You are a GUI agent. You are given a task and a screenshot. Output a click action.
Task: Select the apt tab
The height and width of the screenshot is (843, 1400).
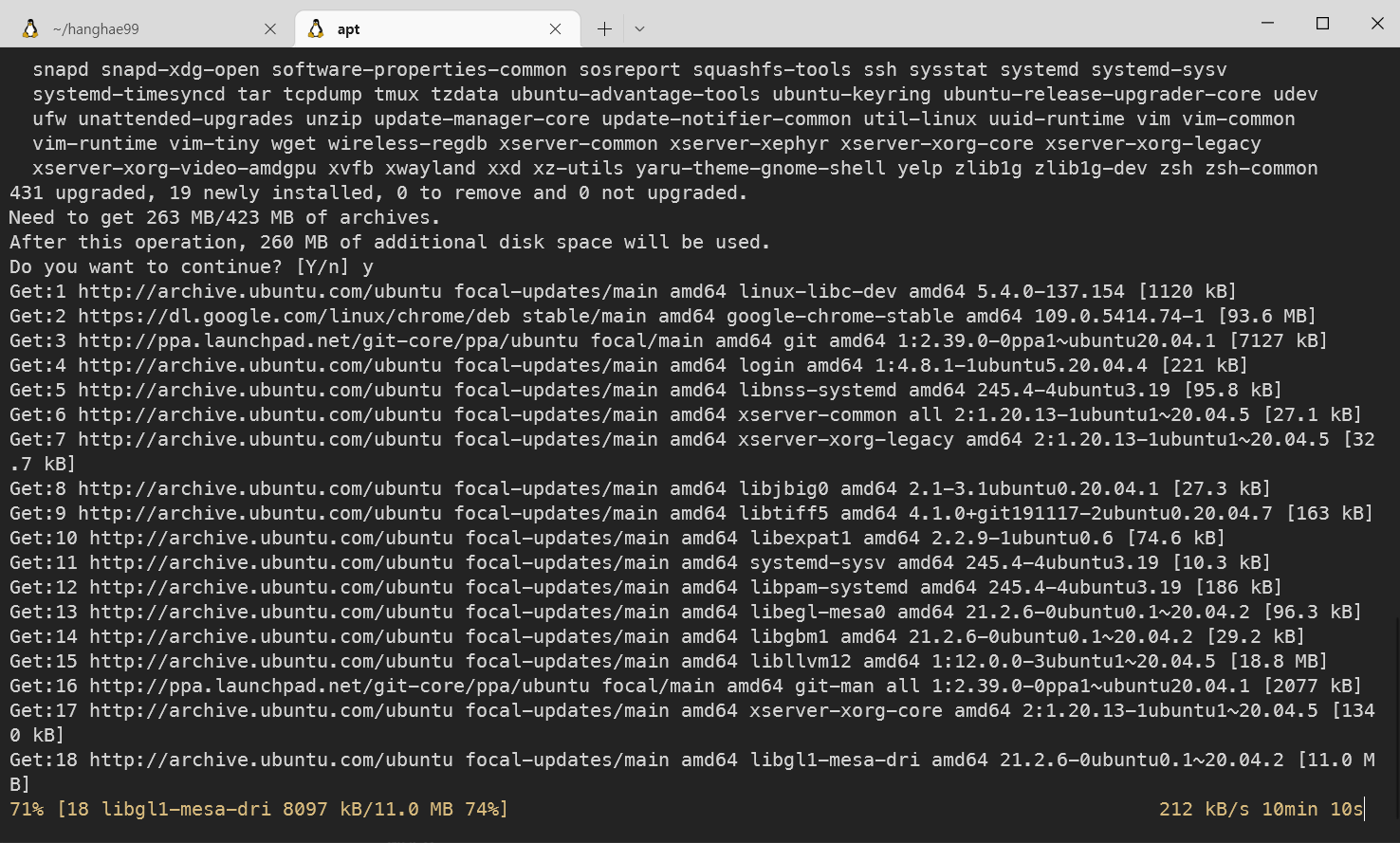point(436,28)
